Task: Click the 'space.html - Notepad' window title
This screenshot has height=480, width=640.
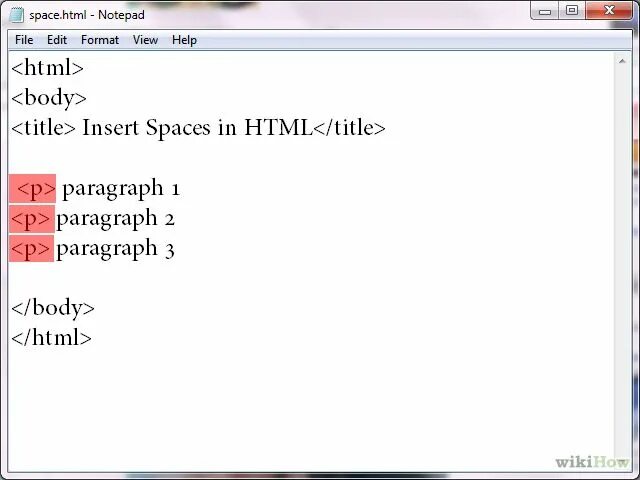Action: click(87, 15)
